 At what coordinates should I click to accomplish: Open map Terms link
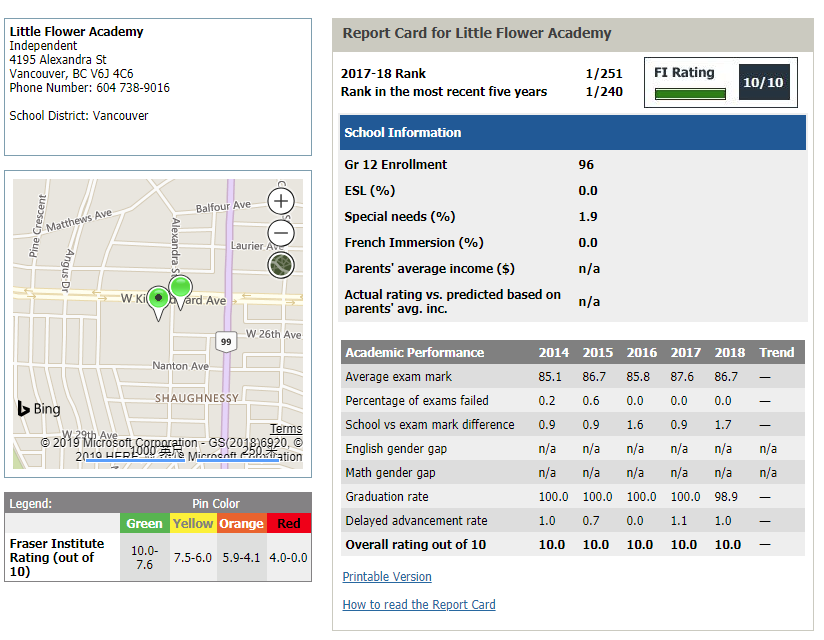(x=286, y=428)
